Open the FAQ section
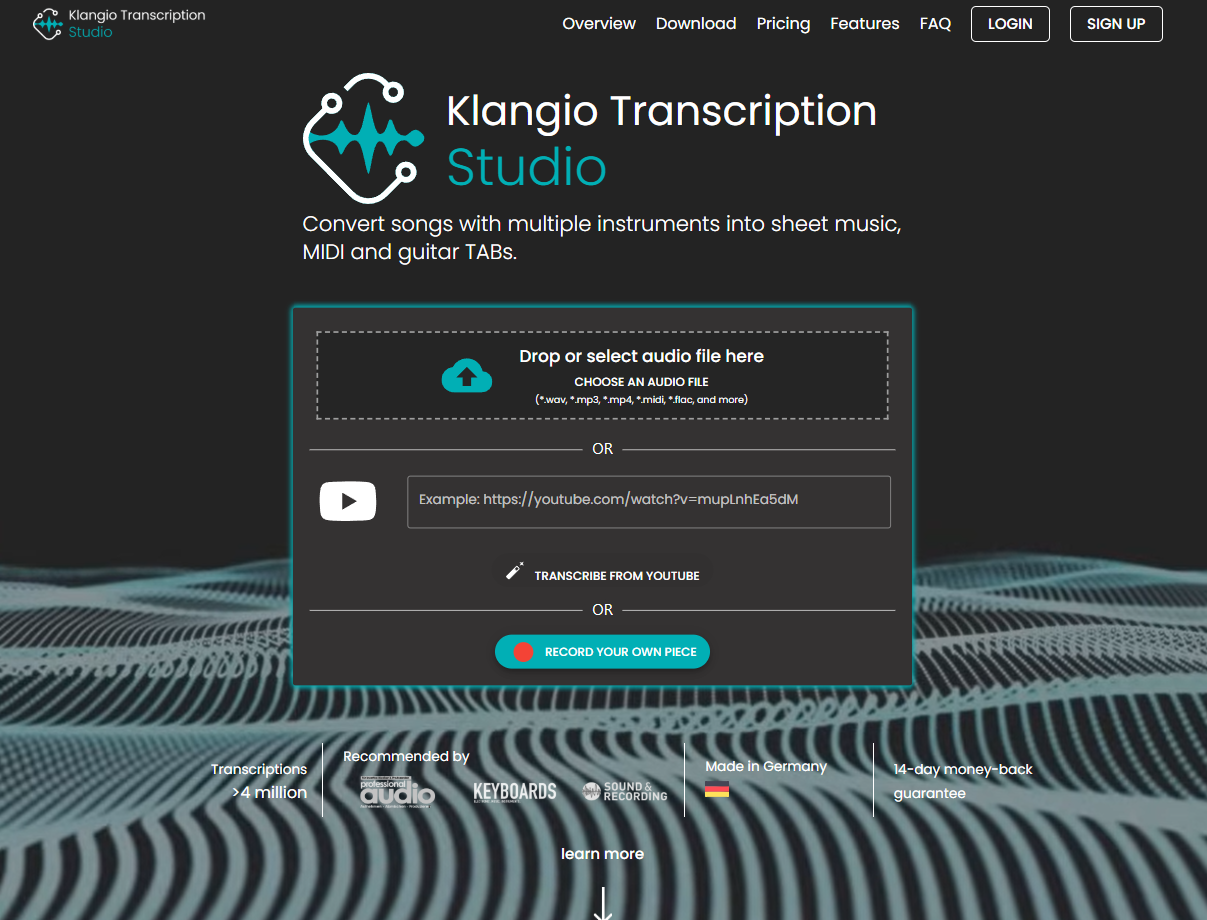 (x=935, y=23)
